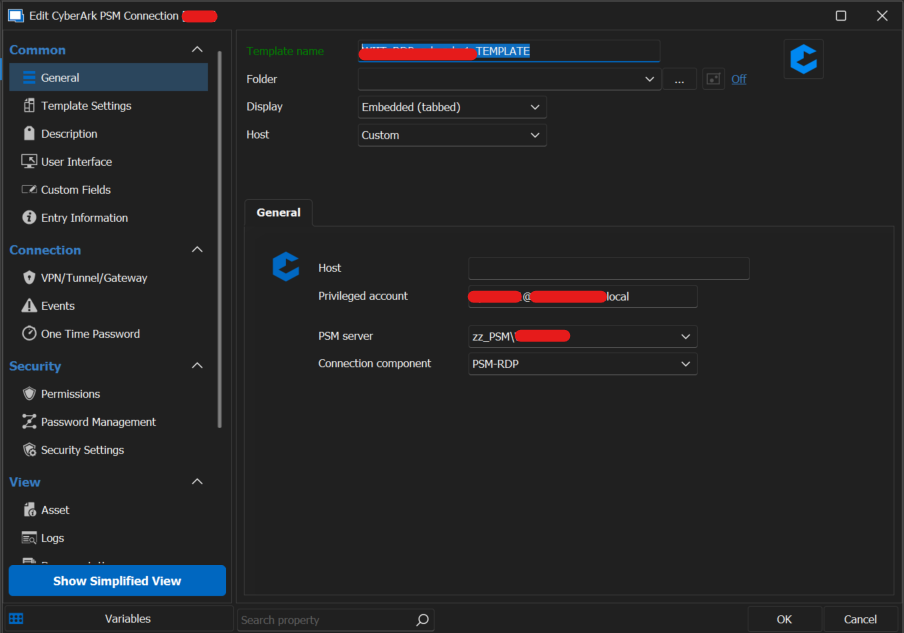Image resolution: width=904 pixels, height=633 pixels.
Task: Click the Template name input field
Action: 508,51
